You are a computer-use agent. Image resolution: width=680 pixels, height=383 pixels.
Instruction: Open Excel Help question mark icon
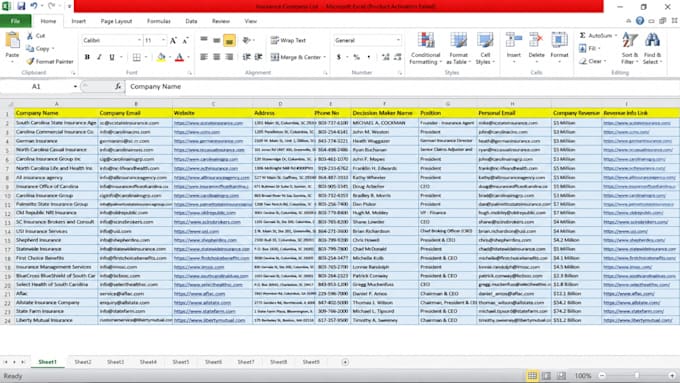(640, 21)
